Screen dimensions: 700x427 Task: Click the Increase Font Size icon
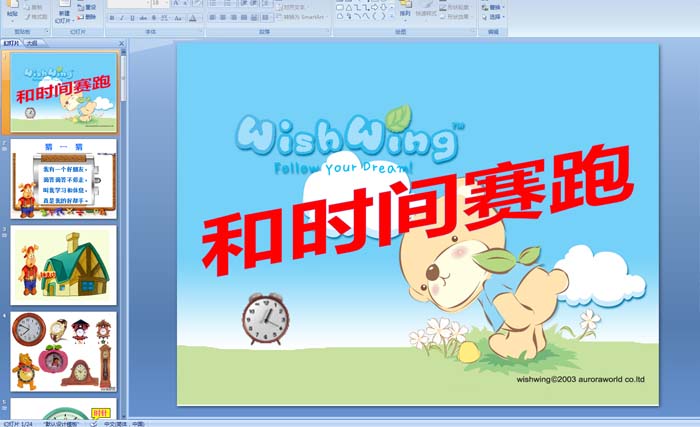click(176, 4)
